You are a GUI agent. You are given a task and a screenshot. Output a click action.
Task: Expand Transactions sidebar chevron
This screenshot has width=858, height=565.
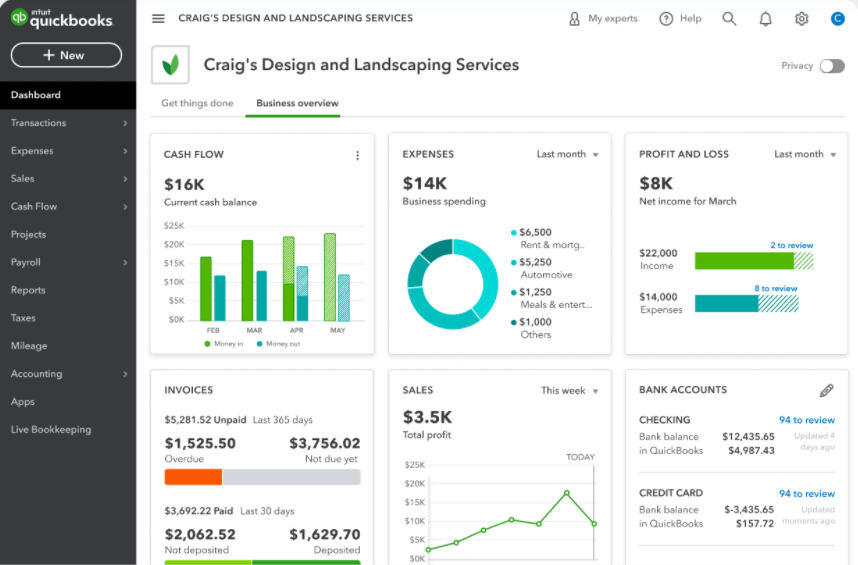coord(125,123)
